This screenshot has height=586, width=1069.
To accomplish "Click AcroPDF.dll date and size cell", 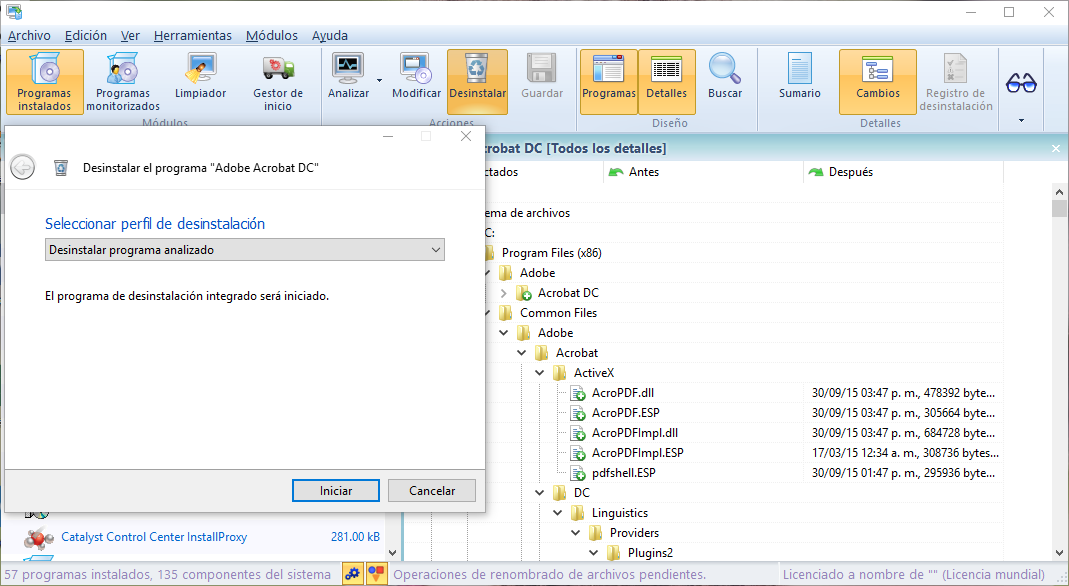I will tap(903, 393).
